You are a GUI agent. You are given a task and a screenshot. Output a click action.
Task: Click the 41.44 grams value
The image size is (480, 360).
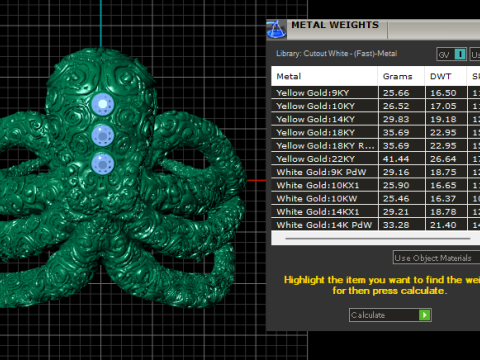point(396,159)
